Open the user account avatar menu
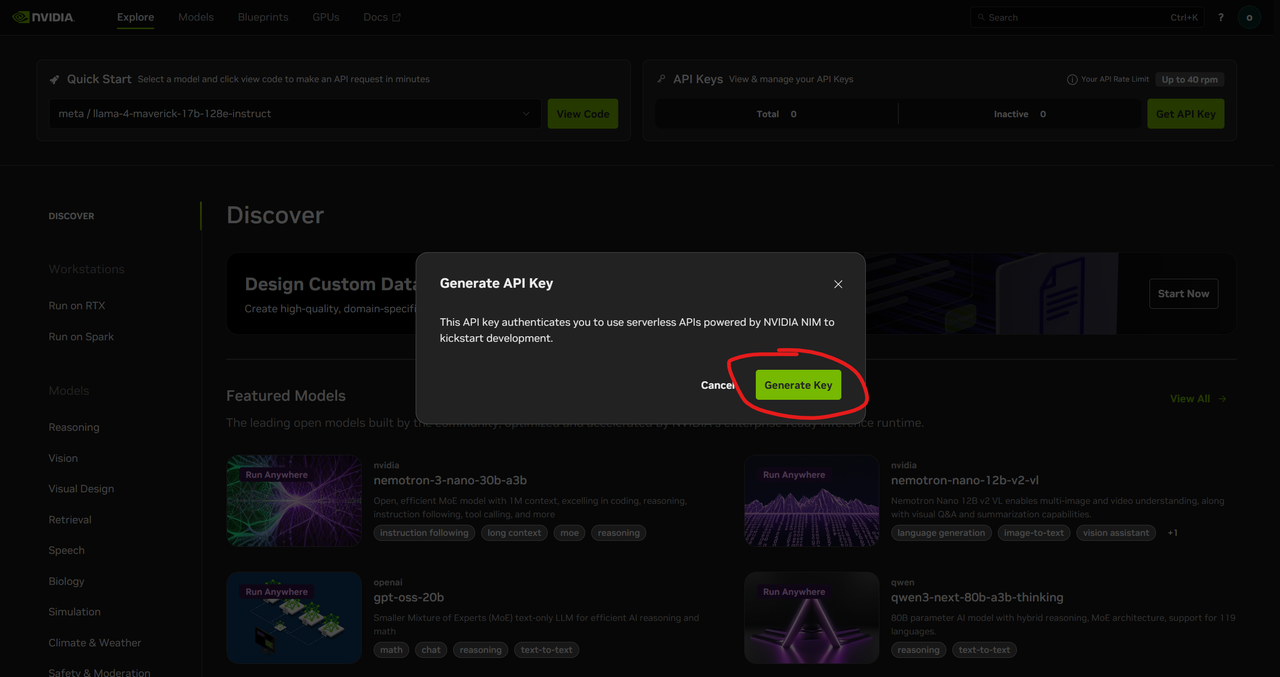Screen dimensions: 1280x677 click(1249, 17)
